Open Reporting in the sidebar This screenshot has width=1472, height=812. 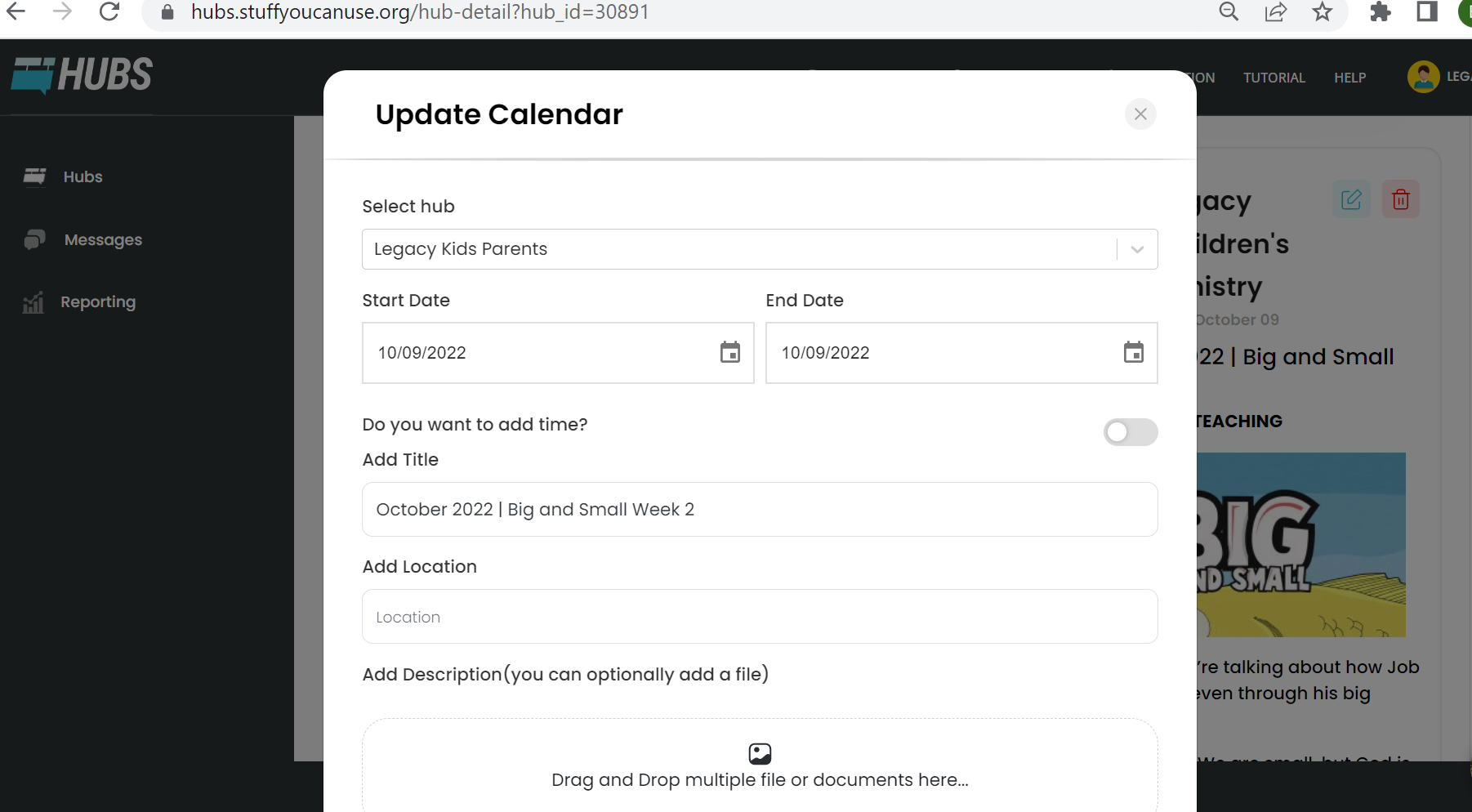[x=98, y=301]
